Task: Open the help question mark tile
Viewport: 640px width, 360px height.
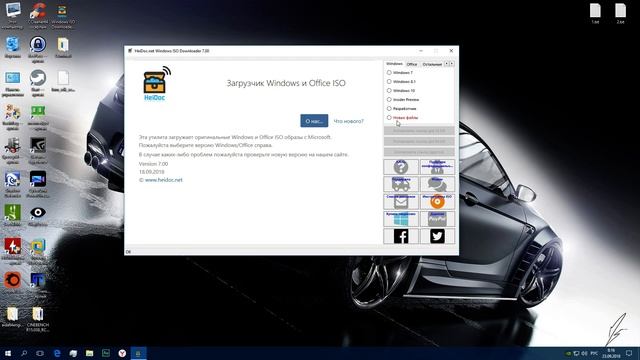Action: [401, 167]
